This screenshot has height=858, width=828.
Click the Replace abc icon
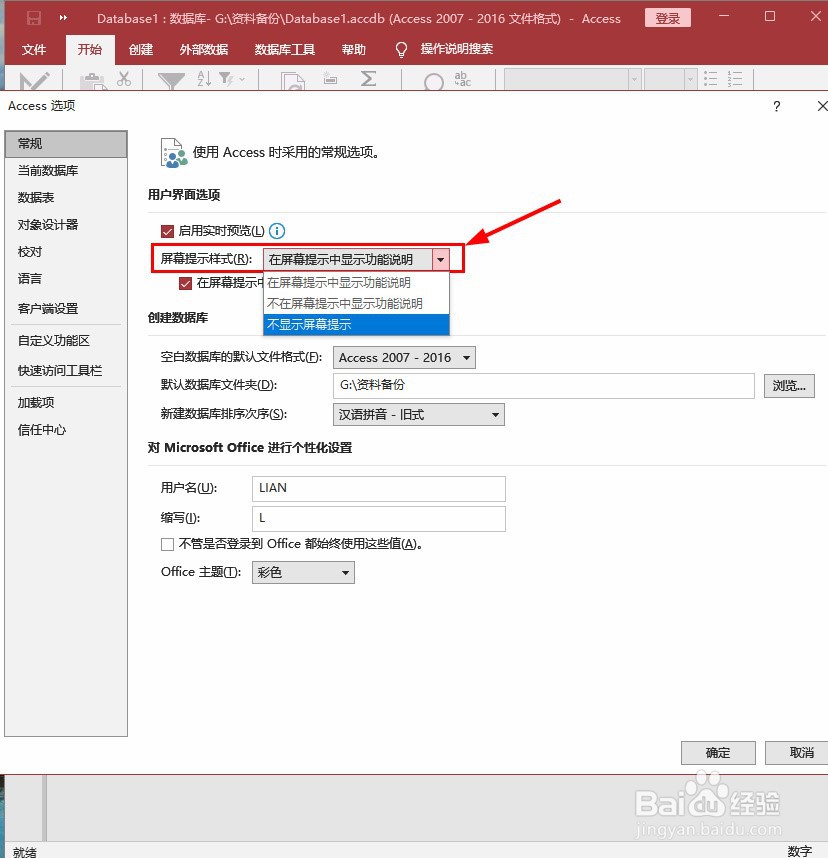[x=462, y=79]
